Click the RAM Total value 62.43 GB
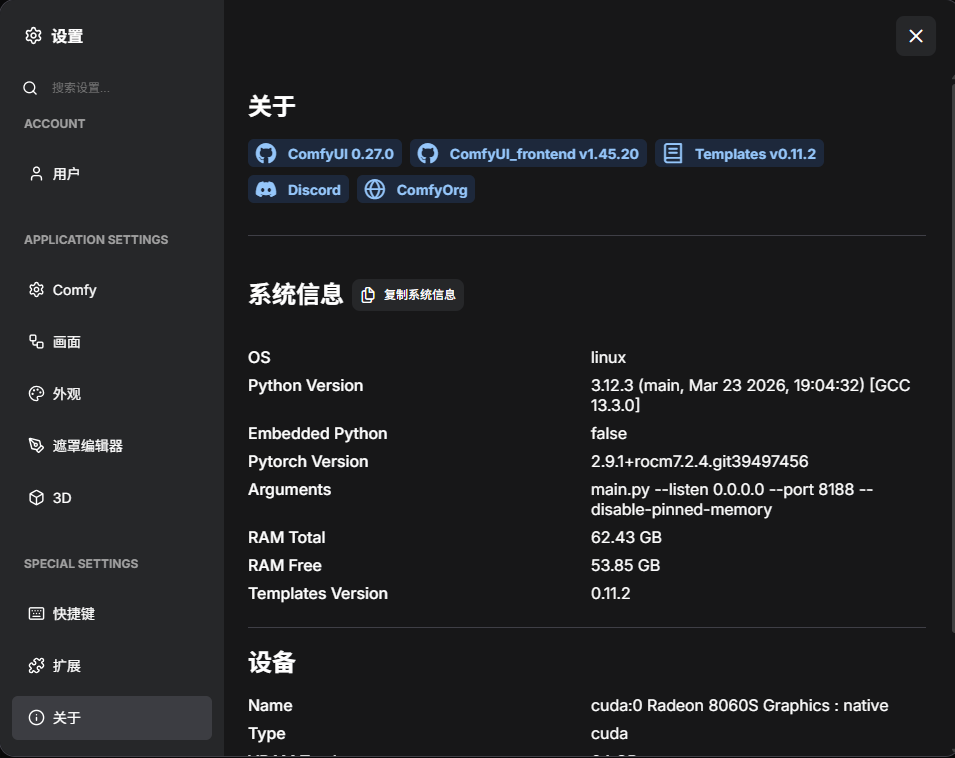The width and height of the screenshot is (955, 758). (x=626, y=538)
